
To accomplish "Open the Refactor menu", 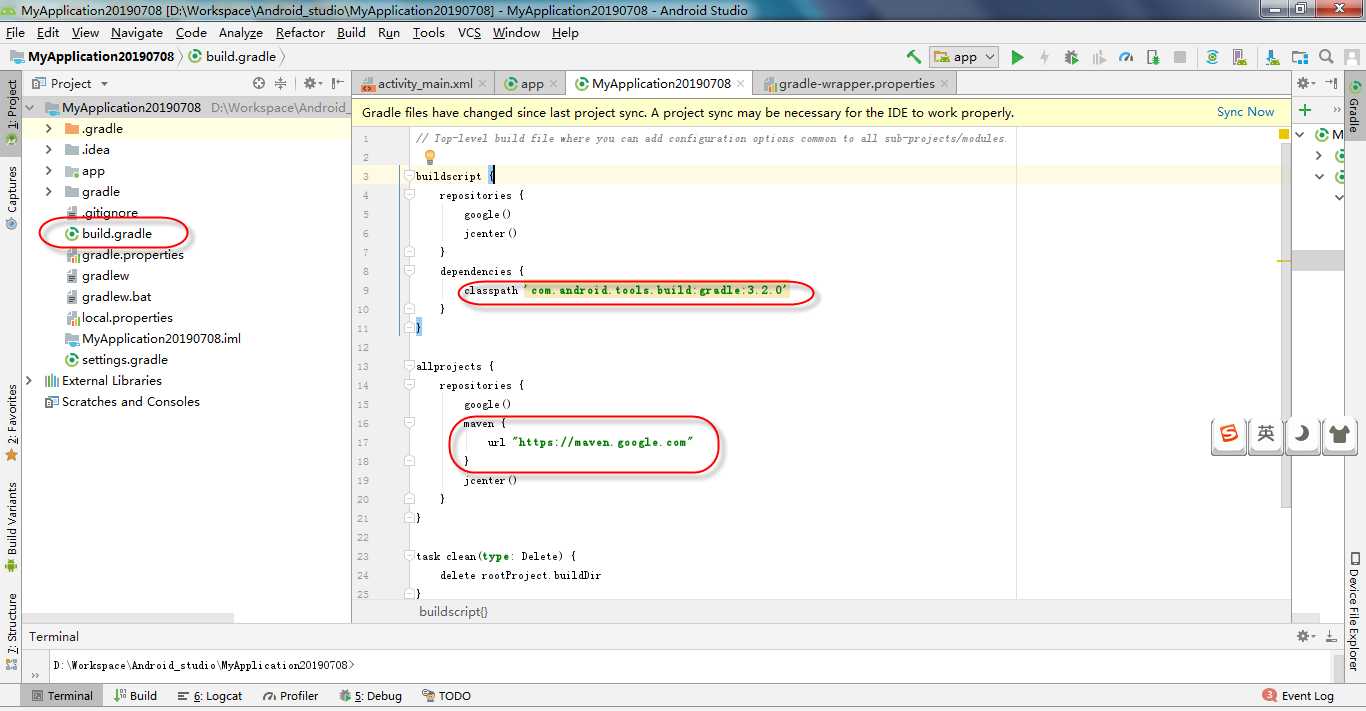I will [x=300, y=32].
